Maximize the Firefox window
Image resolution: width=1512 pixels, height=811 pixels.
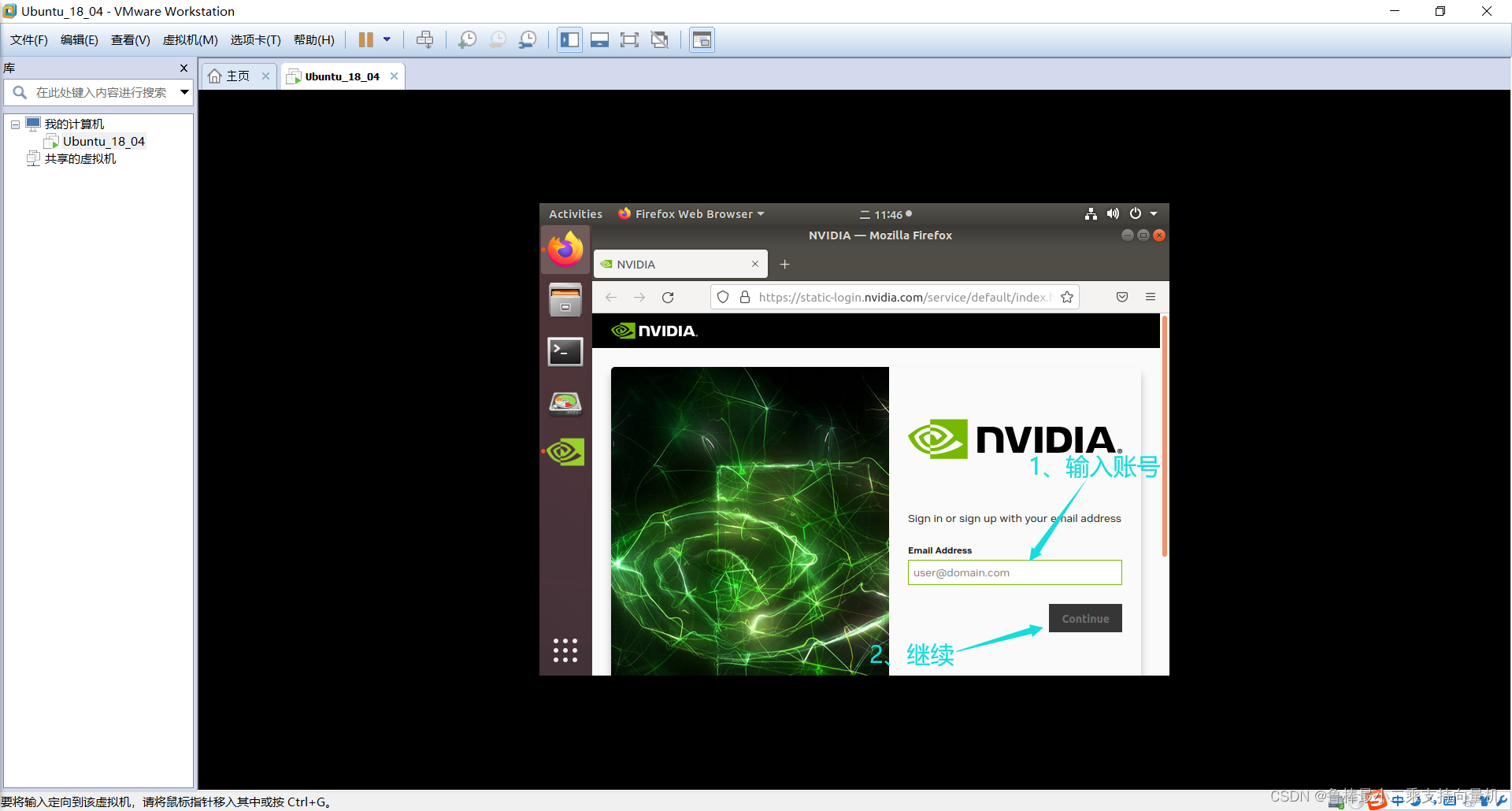1143,235
